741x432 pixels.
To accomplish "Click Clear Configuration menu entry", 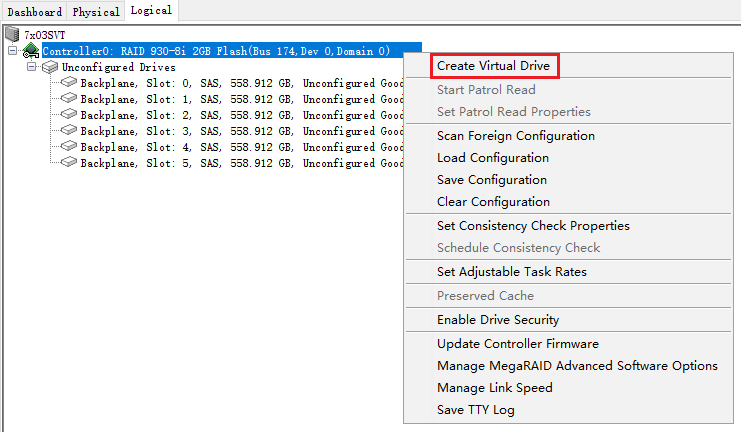I will [x=492, y=202].
